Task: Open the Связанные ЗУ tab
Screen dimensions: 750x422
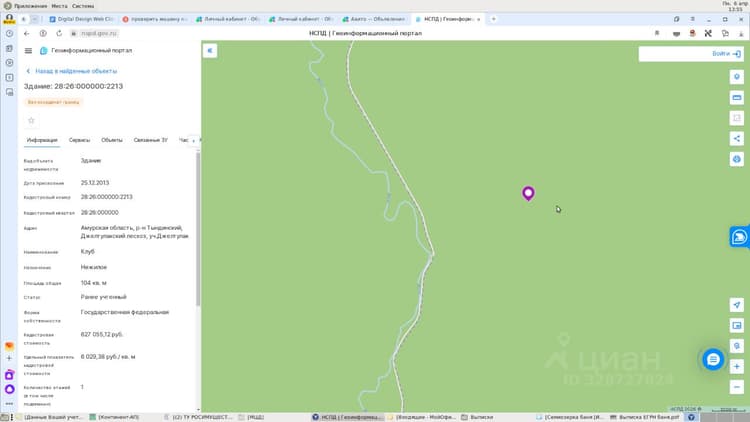Action: pyautogui.click(x=151, y=140)
